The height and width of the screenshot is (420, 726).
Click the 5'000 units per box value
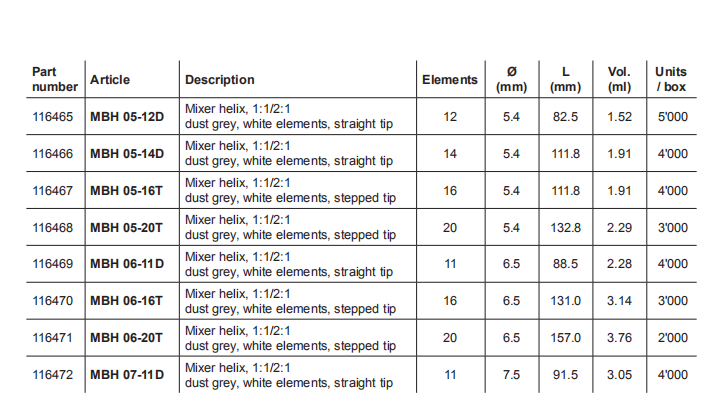click(x=671, y=117)
